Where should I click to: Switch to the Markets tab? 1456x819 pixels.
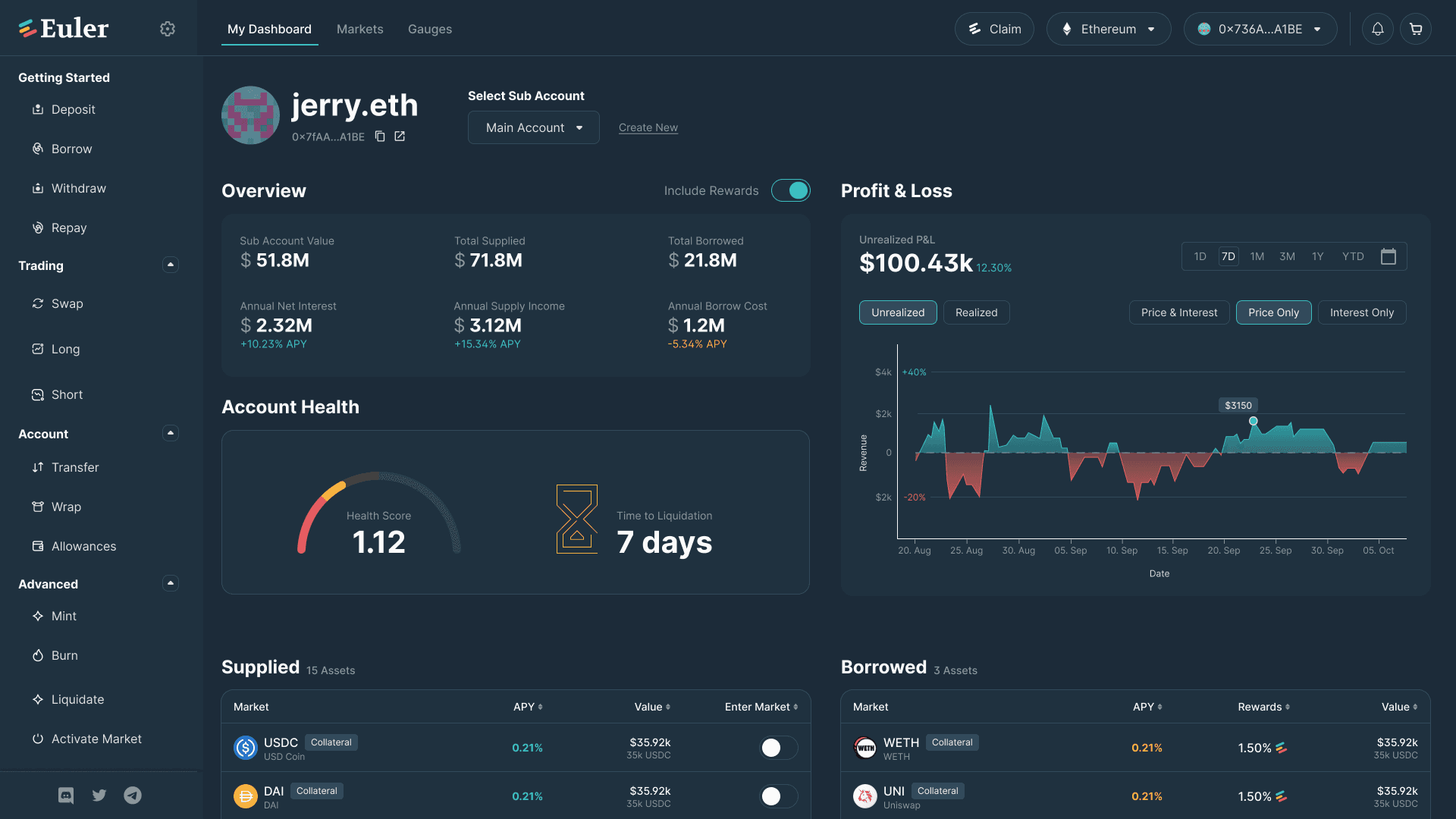pos(359,29)
